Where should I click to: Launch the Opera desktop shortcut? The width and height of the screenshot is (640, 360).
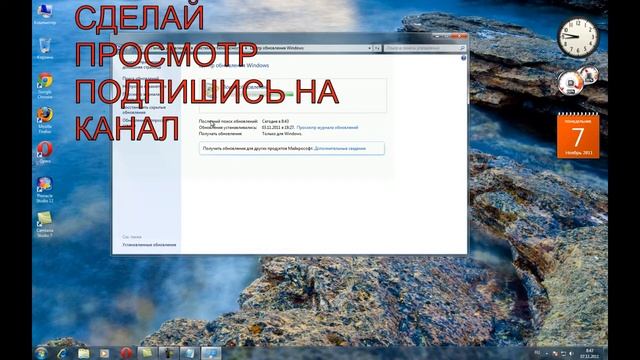coord(45,152)
